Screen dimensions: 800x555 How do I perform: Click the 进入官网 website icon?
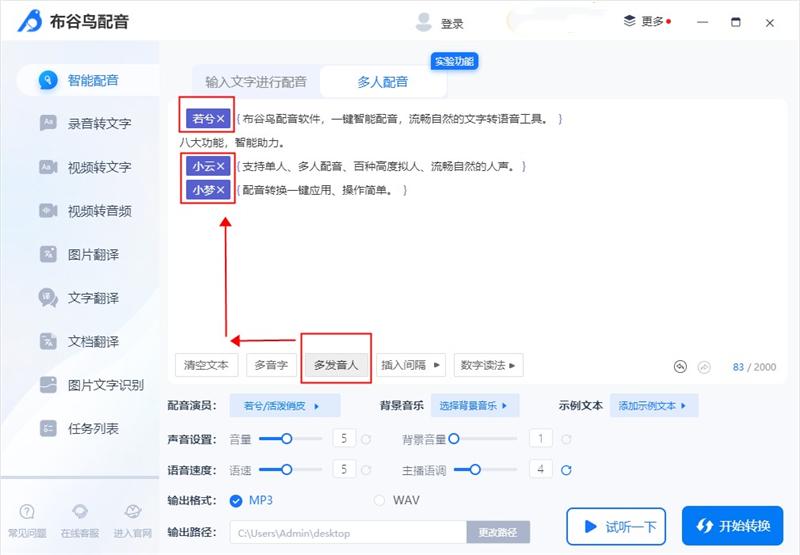(133, 511)
